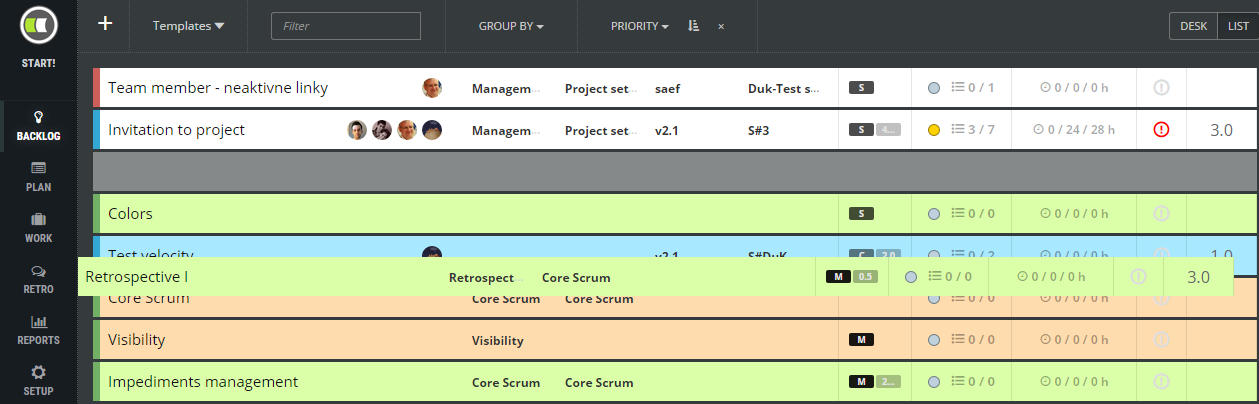The height and width of the screenshot is (404, 1259).
Task: Switch to DESK view
Action: pos(1193,26)
